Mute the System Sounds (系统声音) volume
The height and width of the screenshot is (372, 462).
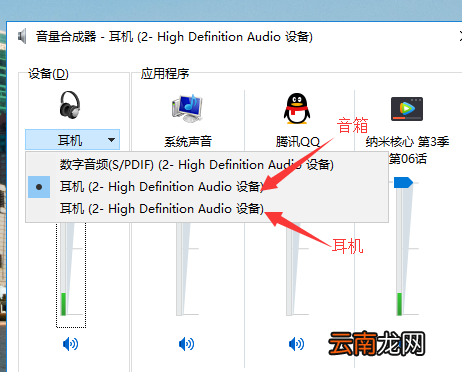186,344
